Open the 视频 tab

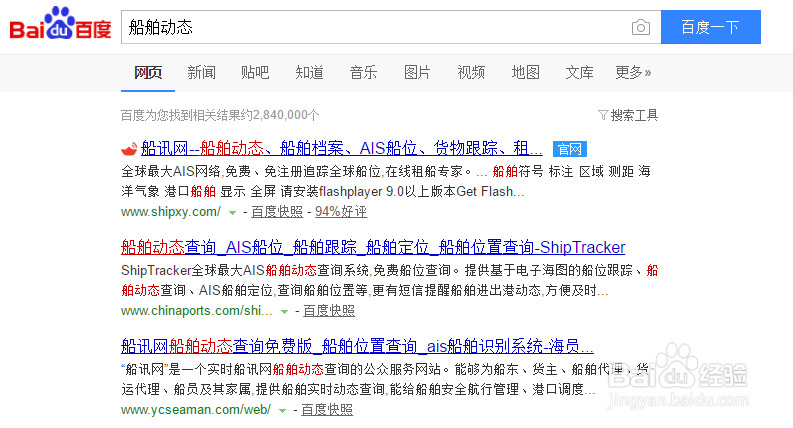tap(471, 73)
